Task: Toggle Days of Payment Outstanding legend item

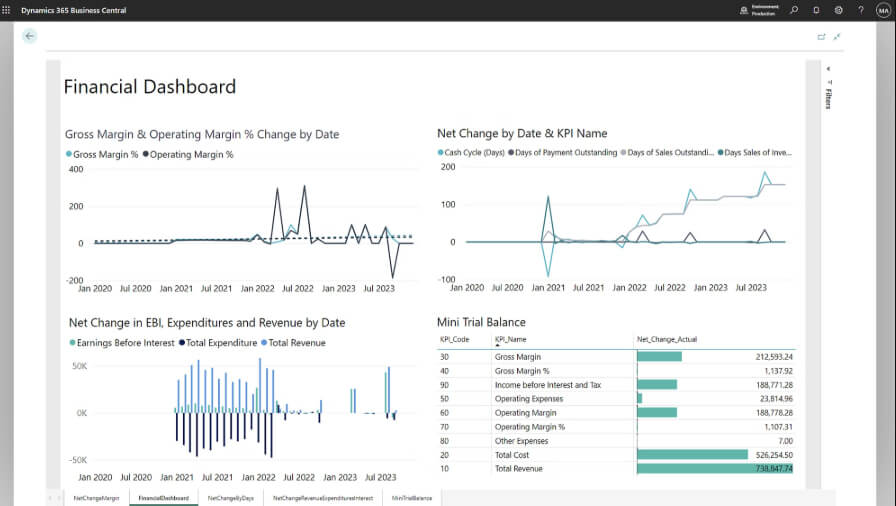Action: click(x=562, y=152)
